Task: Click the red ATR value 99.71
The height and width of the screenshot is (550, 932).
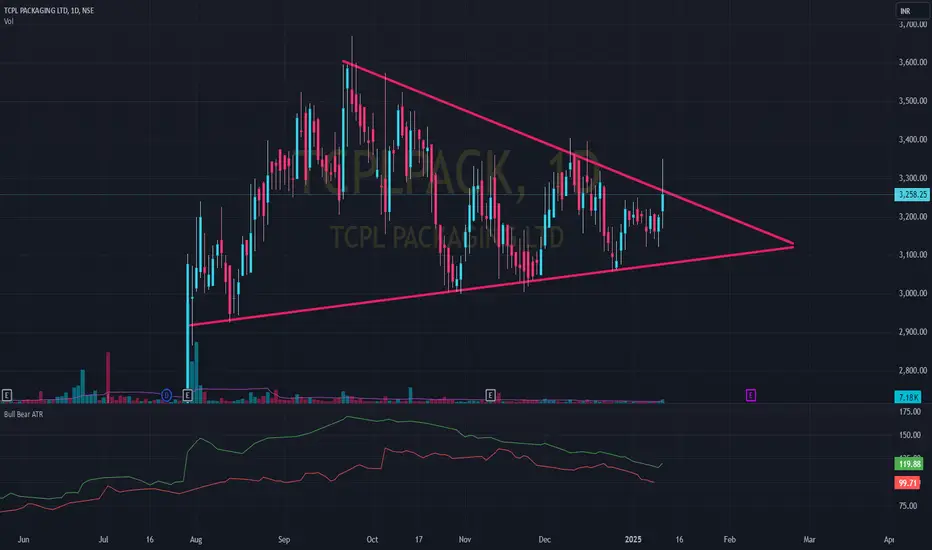Action: pyautogui.click(x=908, y=483)
